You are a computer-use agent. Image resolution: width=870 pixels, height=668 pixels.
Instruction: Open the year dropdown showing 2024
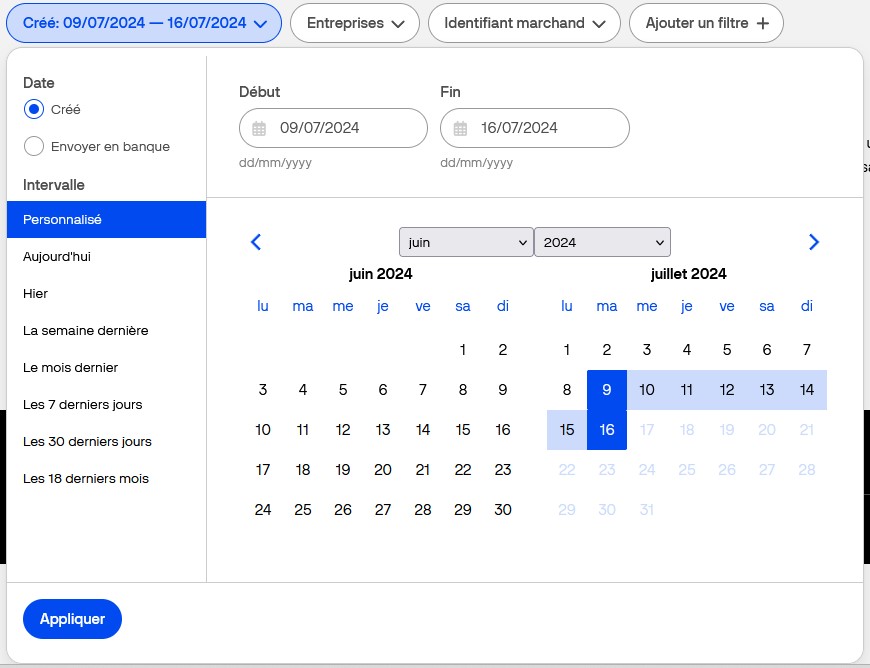pos(602,242)
